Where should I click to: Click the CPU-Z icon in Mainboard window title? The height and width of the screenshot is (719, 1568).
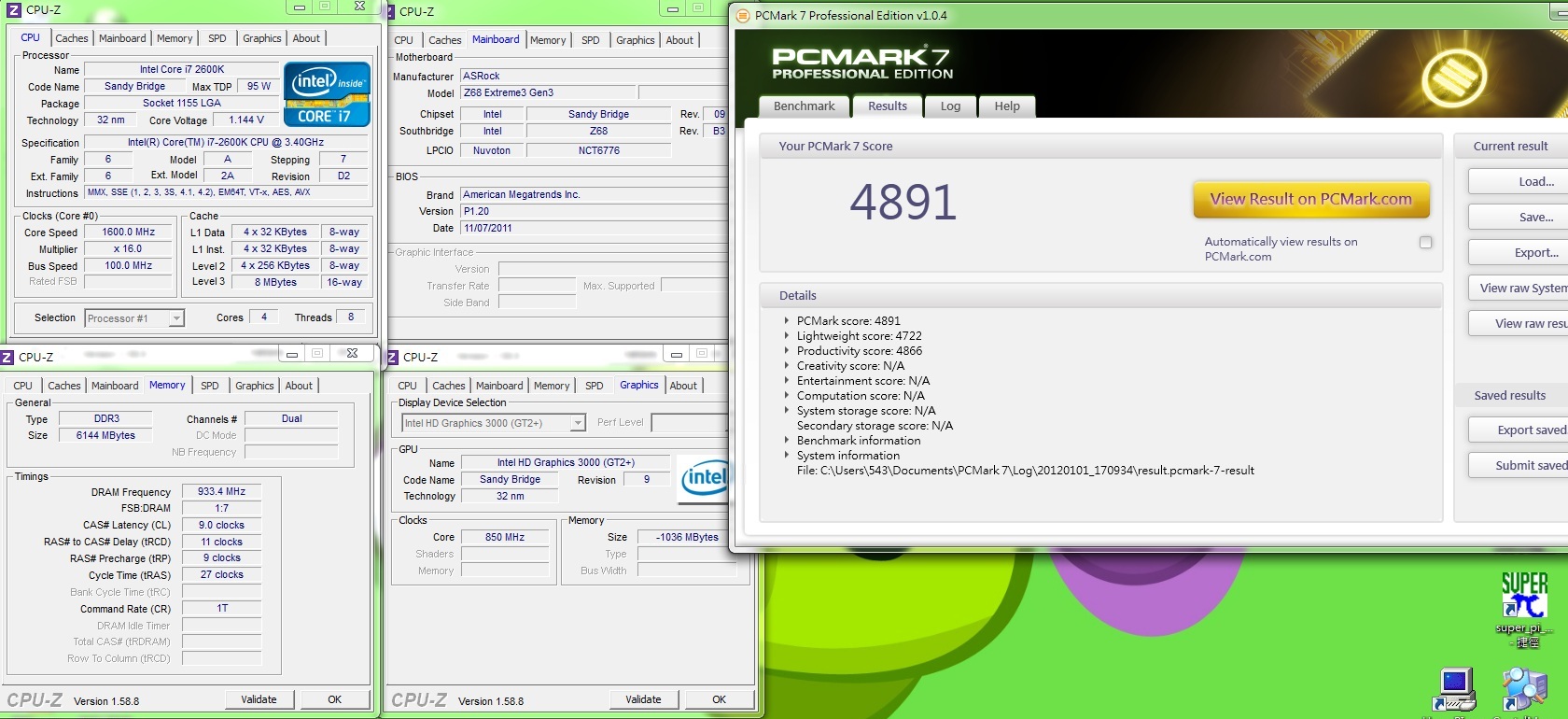tap(390, 11)
